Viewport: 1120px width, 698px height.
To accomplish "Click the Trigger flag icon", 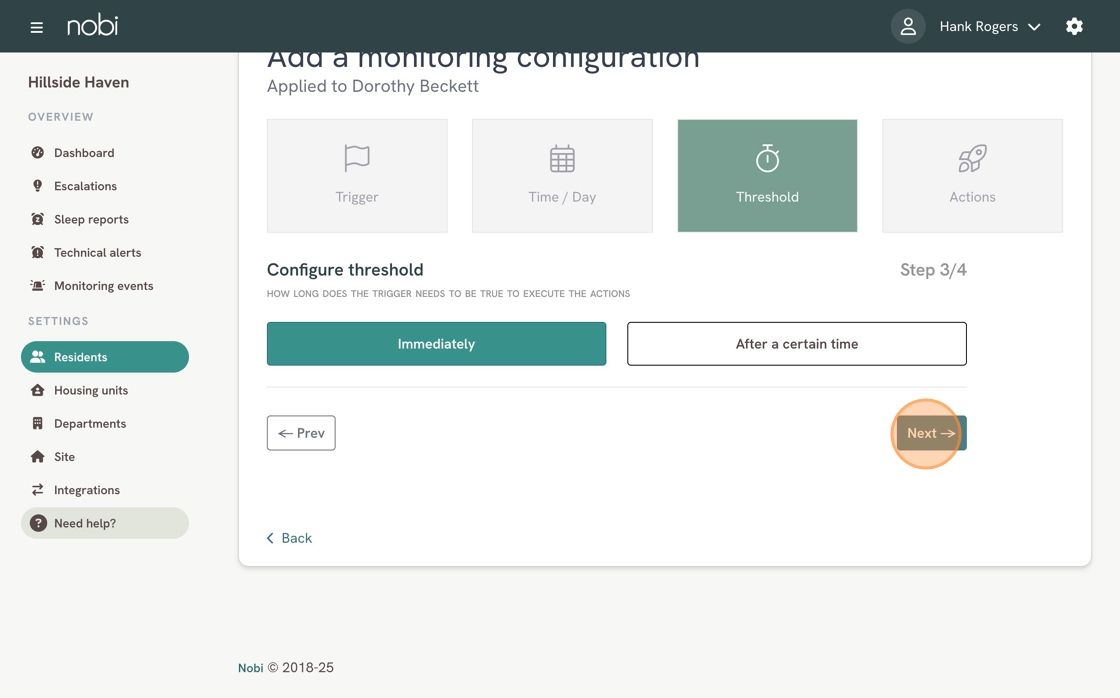I will click(x=356, y=158).
